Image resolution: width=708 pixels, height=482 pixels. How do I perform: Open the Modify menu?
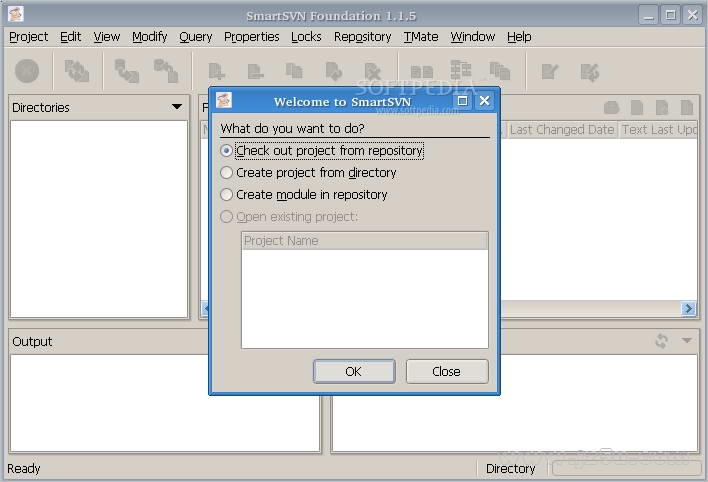149,37
